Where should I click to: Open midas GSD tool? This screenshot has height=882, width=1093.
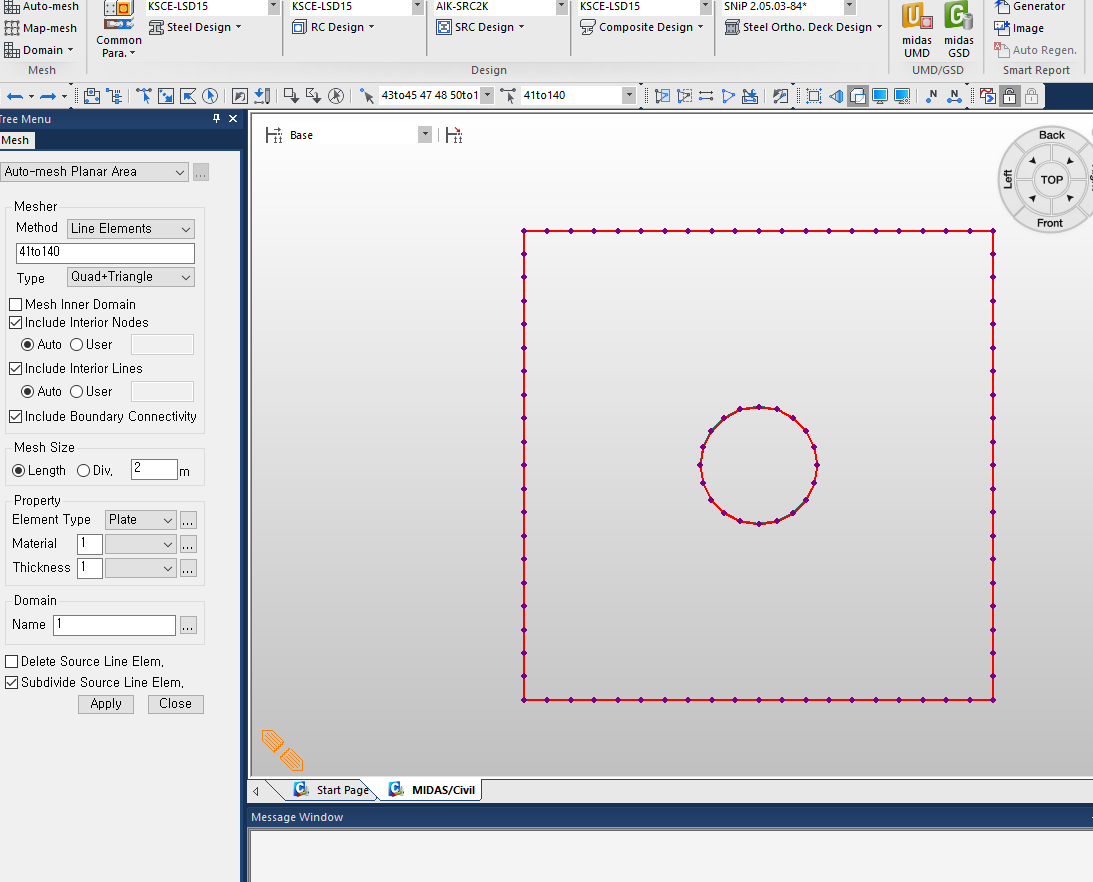[x=958, y=30]
